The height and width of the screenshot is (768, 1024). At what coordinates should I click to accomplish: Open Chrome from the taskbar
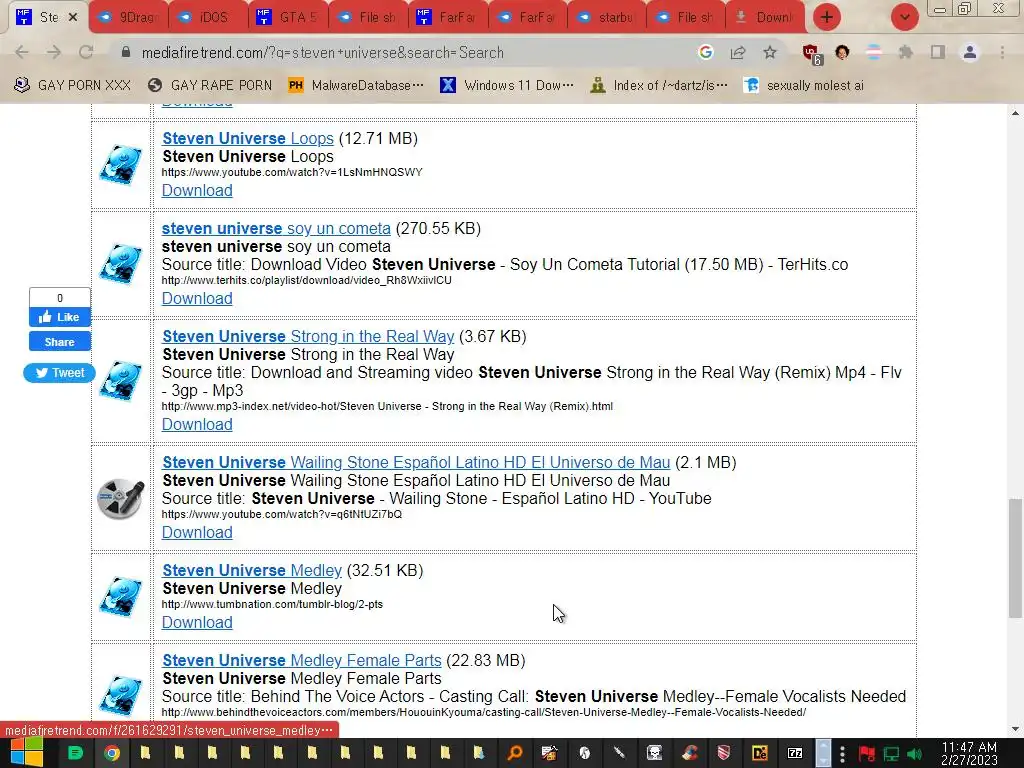[112, 754]
